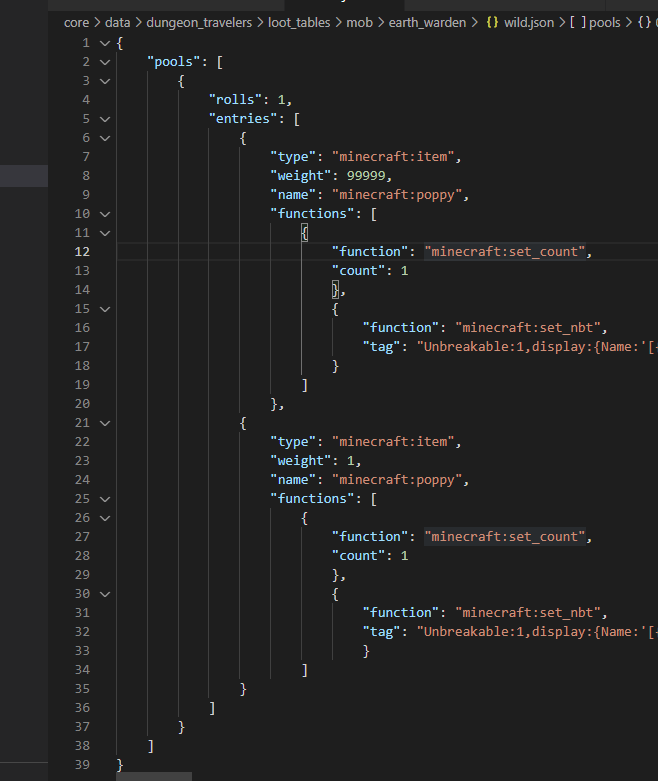Collapse the "entries" array at line 5
The height and width of the screenshot is (781, 658).
(106, 119)
